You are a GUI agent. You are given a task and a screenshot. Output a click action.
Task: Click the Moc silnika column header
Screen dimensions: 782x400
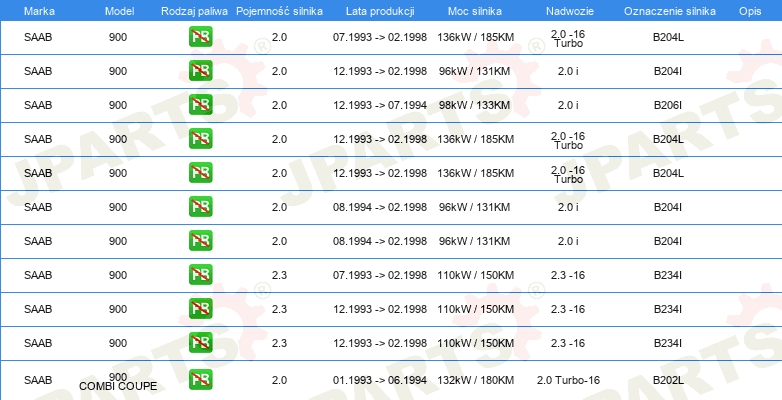pos(475,11)
